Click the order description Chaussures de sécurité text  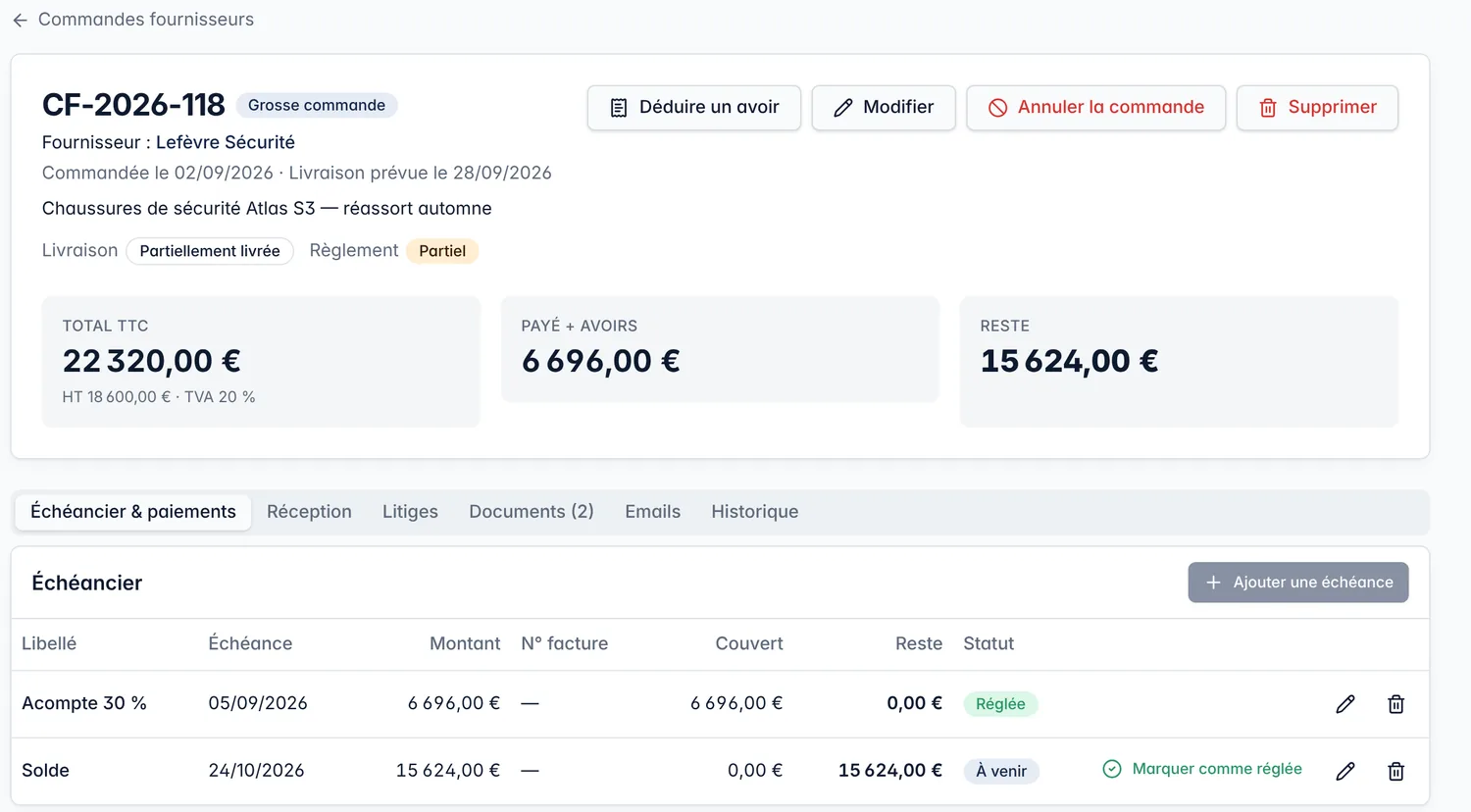[x=267, y=208]
